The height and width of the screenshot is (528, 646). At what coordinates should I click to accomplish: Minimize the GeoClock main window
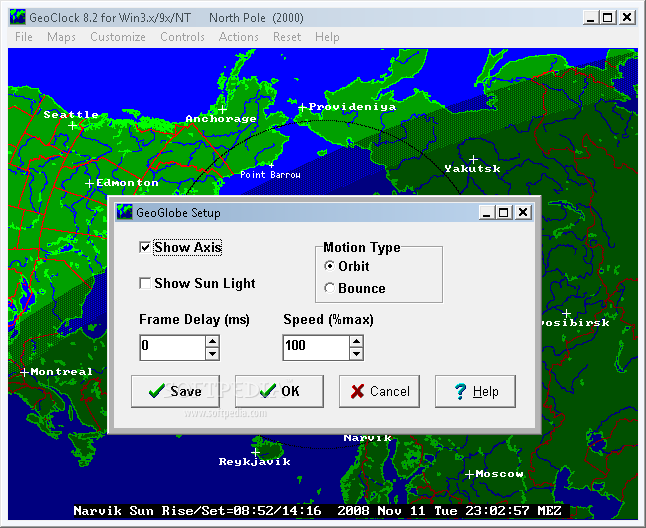(x=591, y=17)
